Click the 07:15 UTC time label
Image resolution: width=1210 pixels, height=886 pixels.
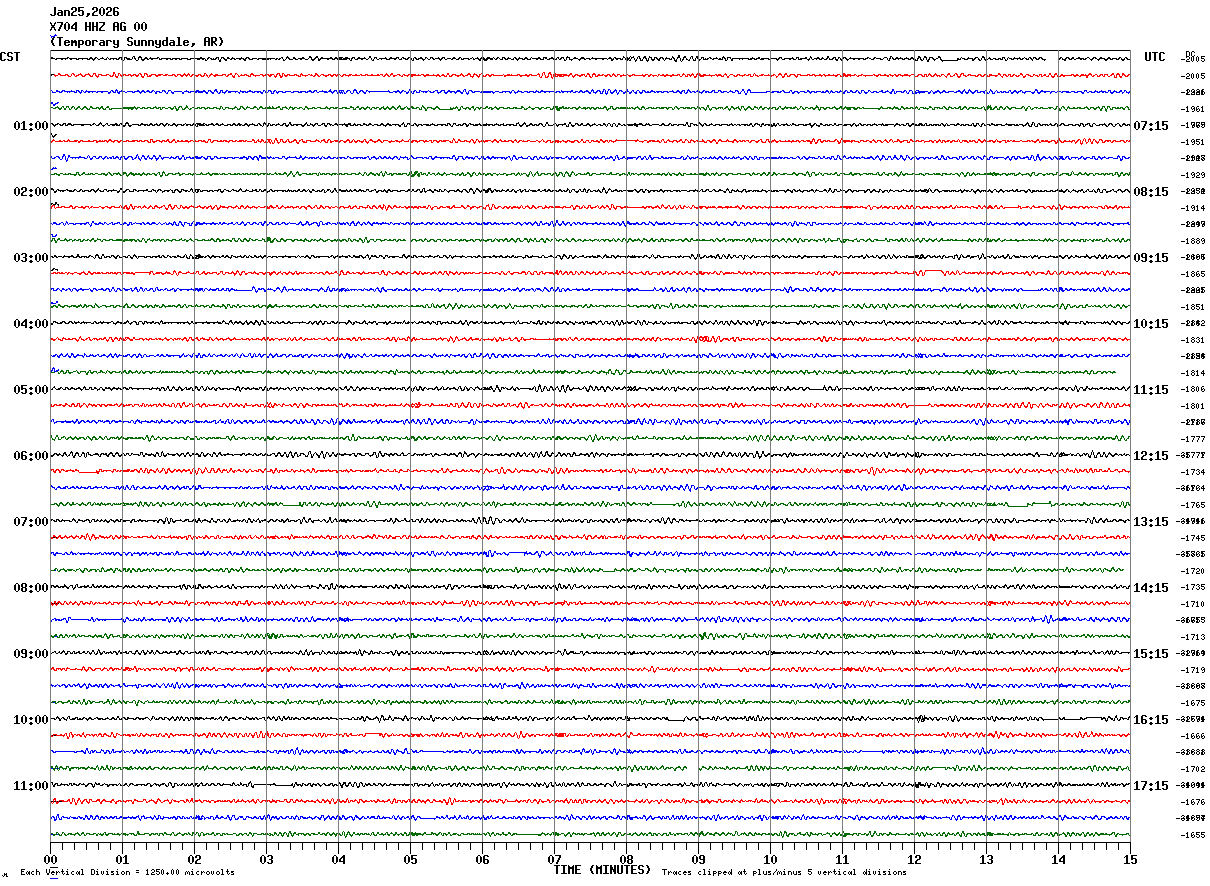(x=1150, y=126)
